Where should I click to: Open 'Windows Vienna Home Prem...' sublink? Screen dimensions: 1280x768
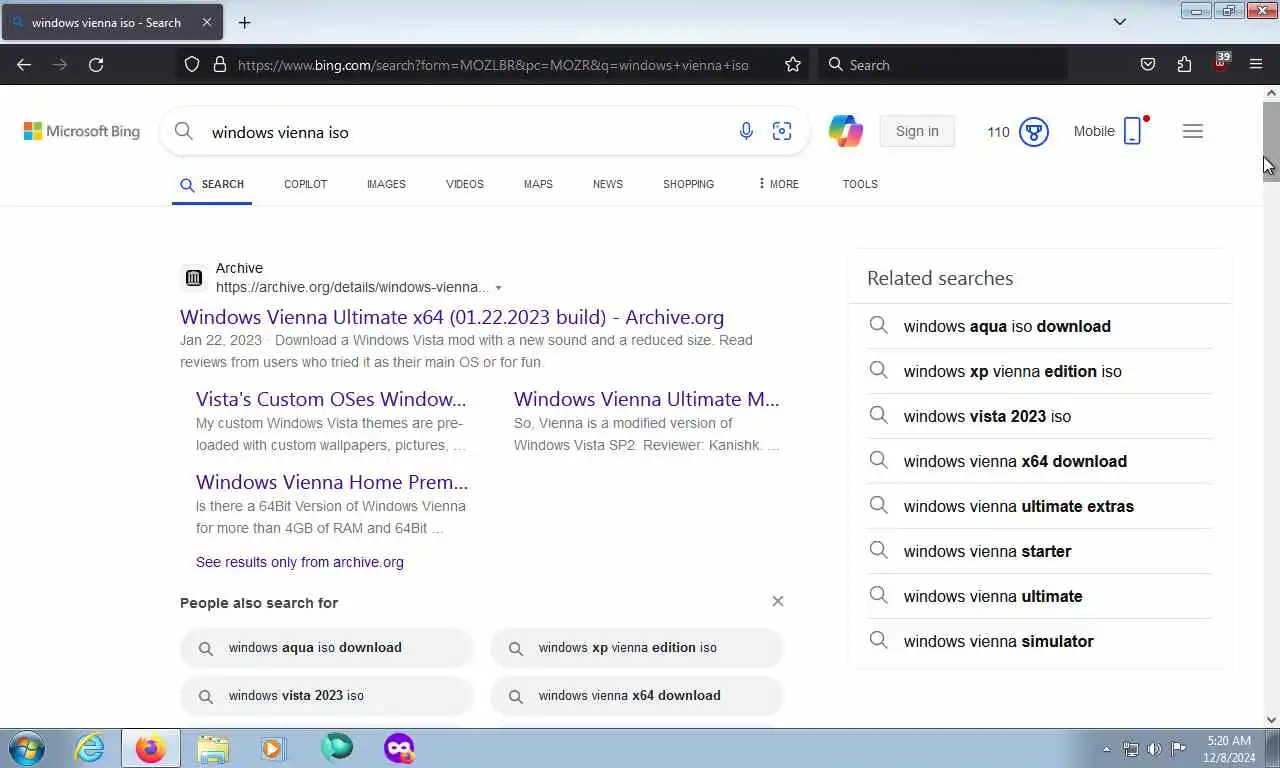[x=332, y=482]
